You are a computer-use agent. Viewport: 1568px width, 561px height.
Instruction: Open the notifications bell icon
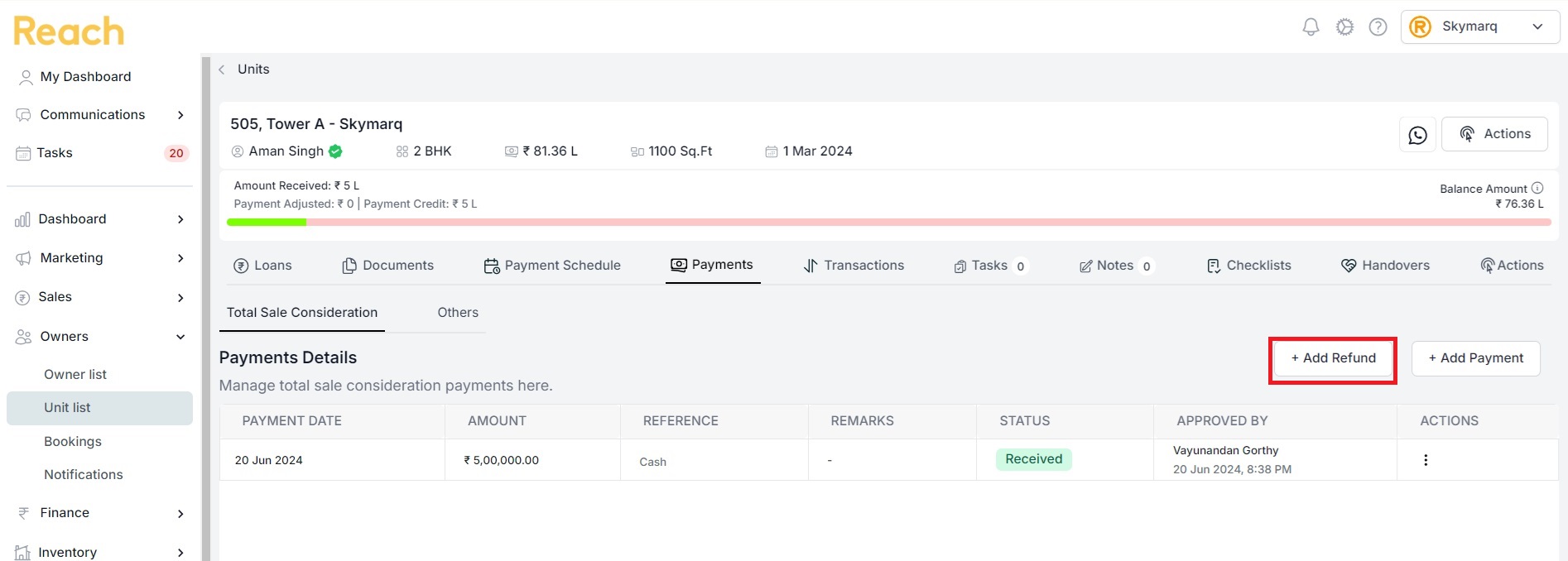(x=1311, y=27)
